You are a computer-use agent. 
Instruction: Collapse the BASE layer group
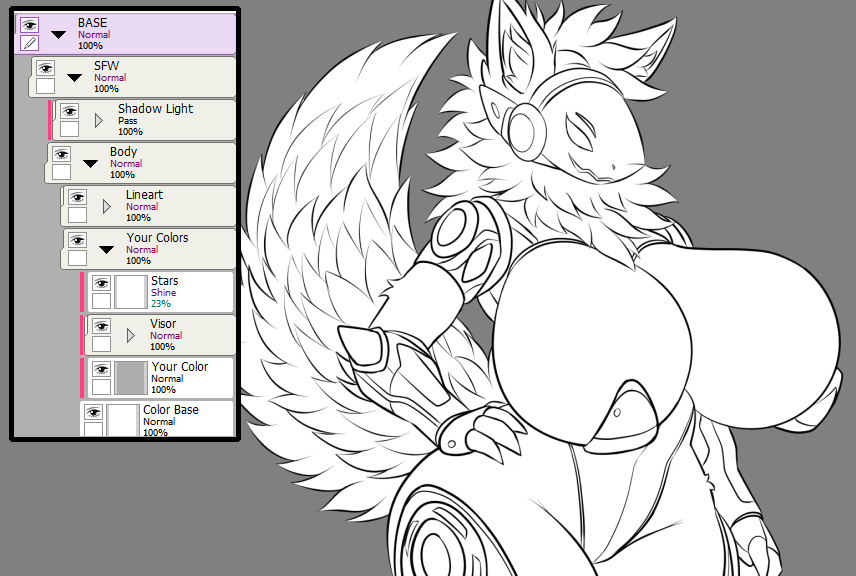pyautogui.click(x=58, y=35)
